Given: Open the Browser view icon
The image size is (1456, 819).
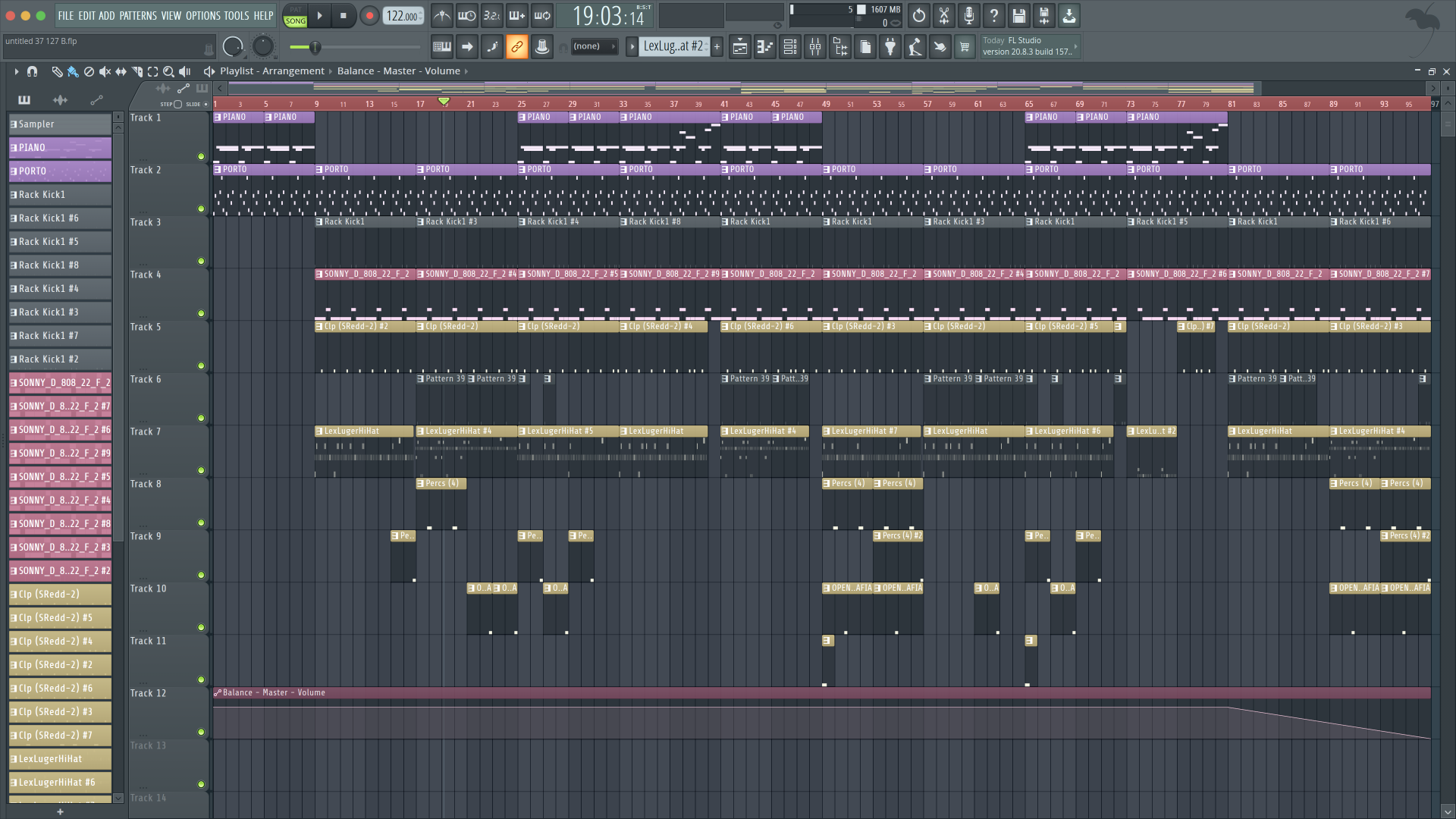Looking at the screenshot, I should (840, 47).
